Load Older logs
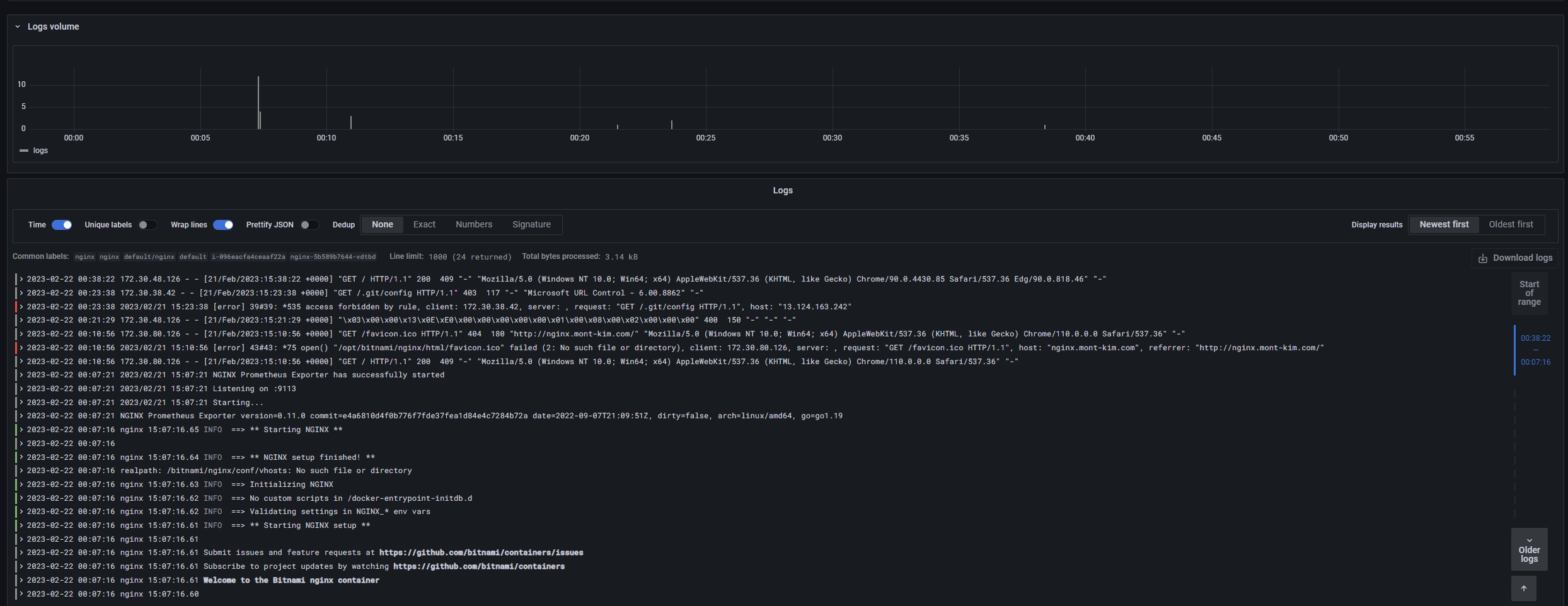Viewport: 1568px width, 606px height. pos(1529,549)
